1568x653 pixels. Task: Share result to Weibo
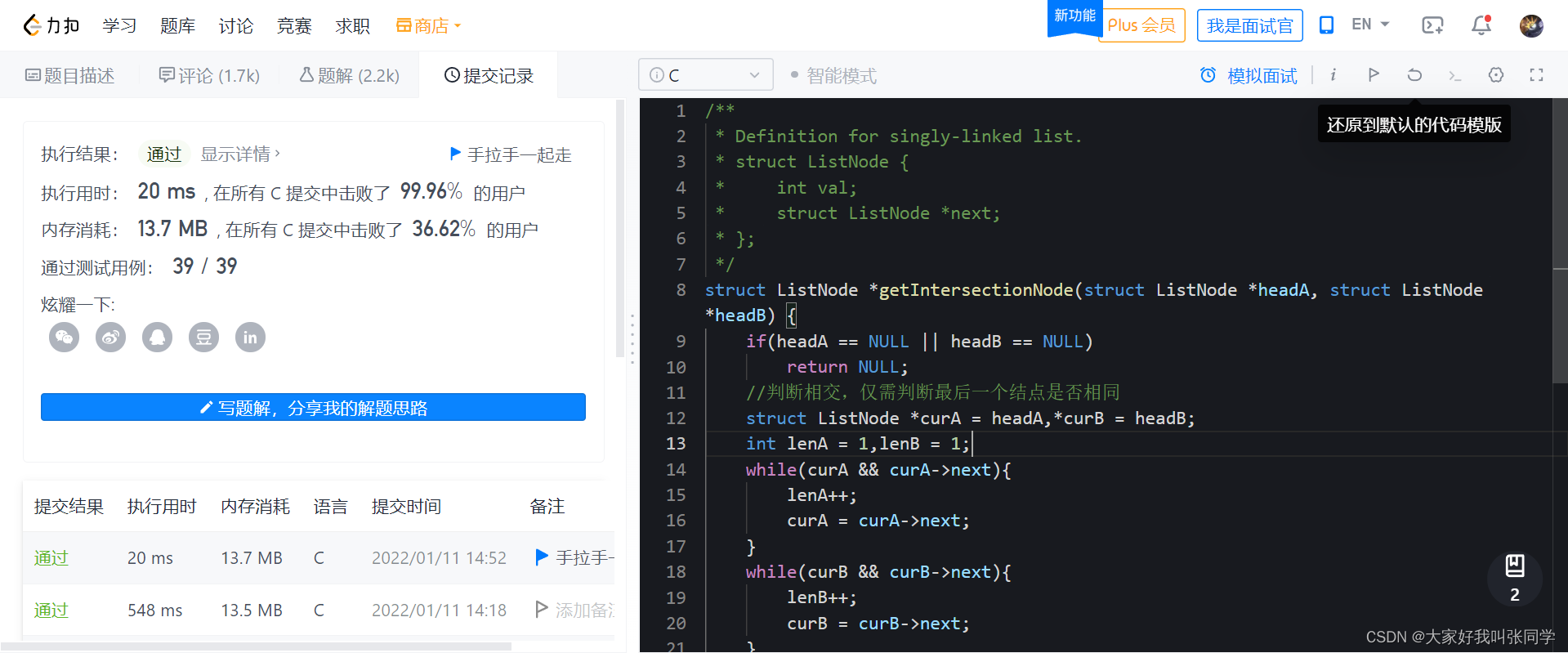[111, 337]
